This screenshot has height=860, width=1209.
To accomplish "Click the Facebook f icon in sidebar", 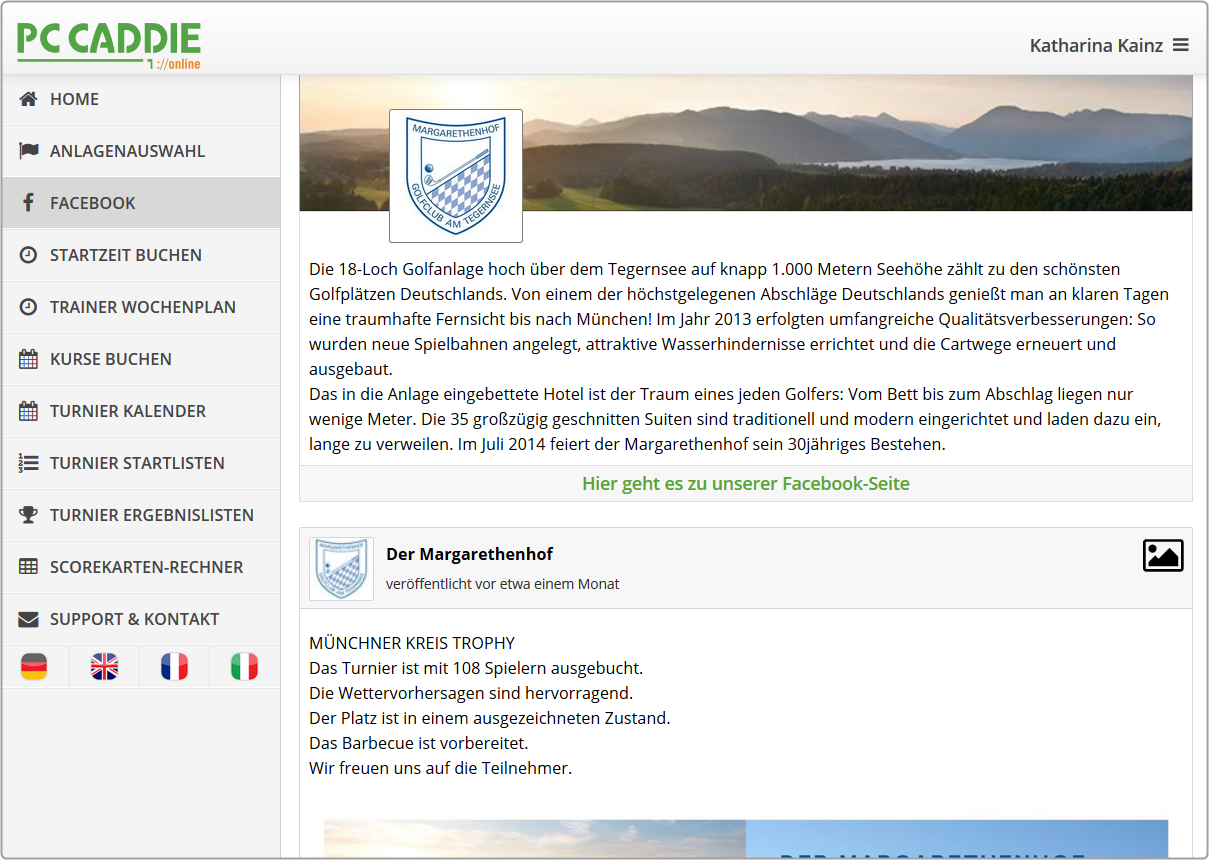I will point(28,203).
